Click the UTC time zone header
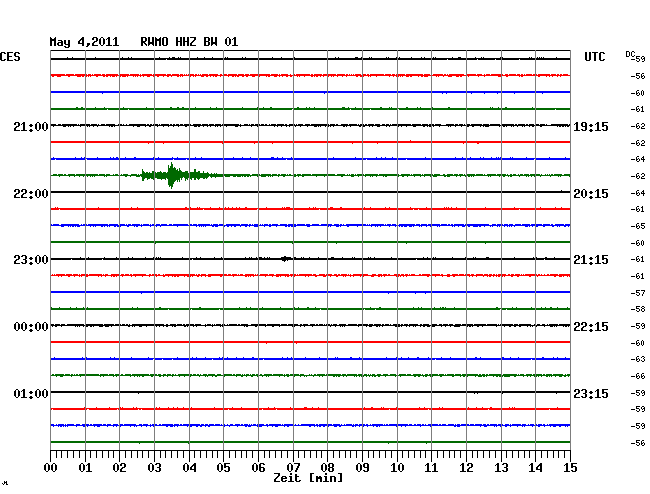The image size is (650, 494). 594,57
